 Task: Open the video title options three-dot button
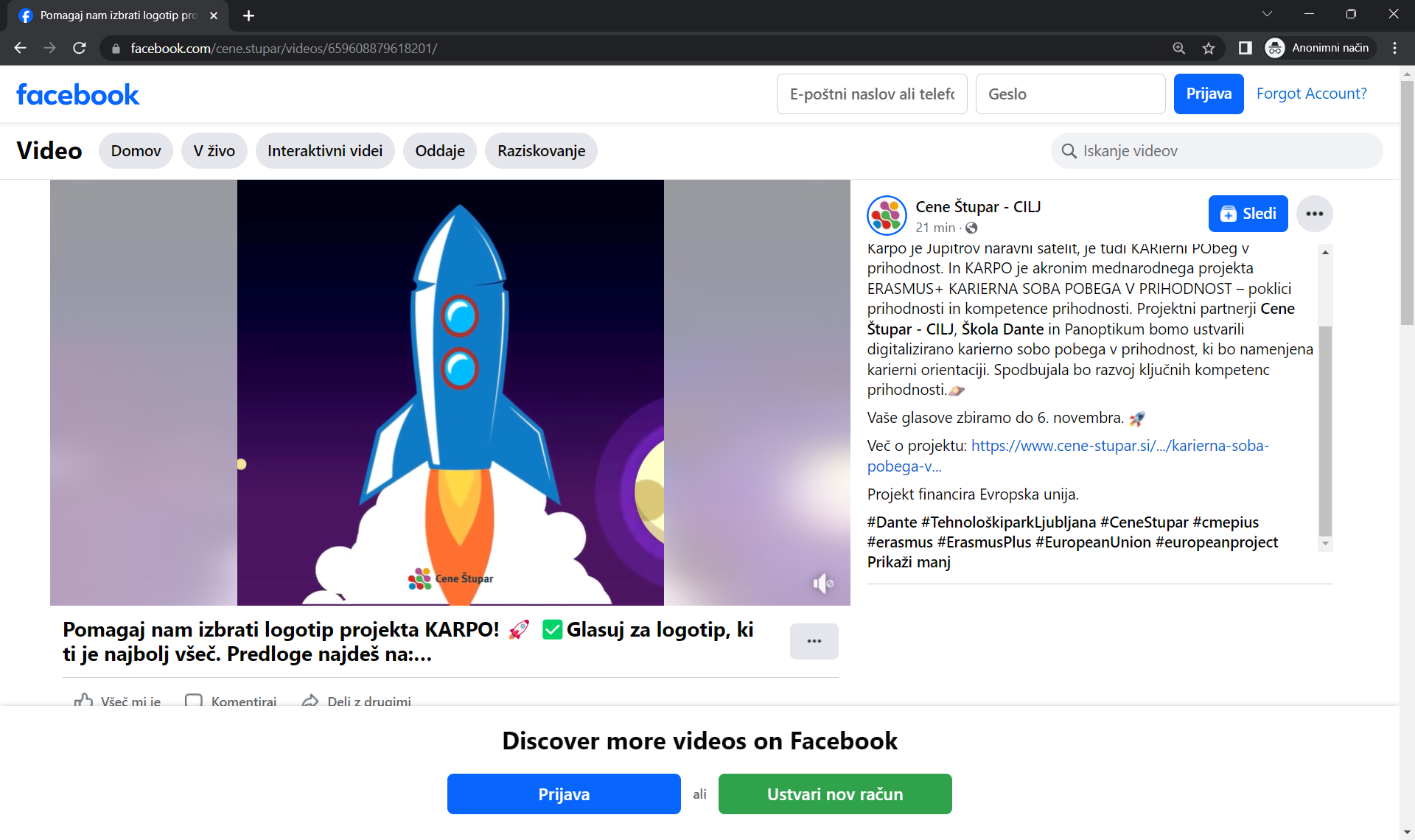[x=814, y=641]
